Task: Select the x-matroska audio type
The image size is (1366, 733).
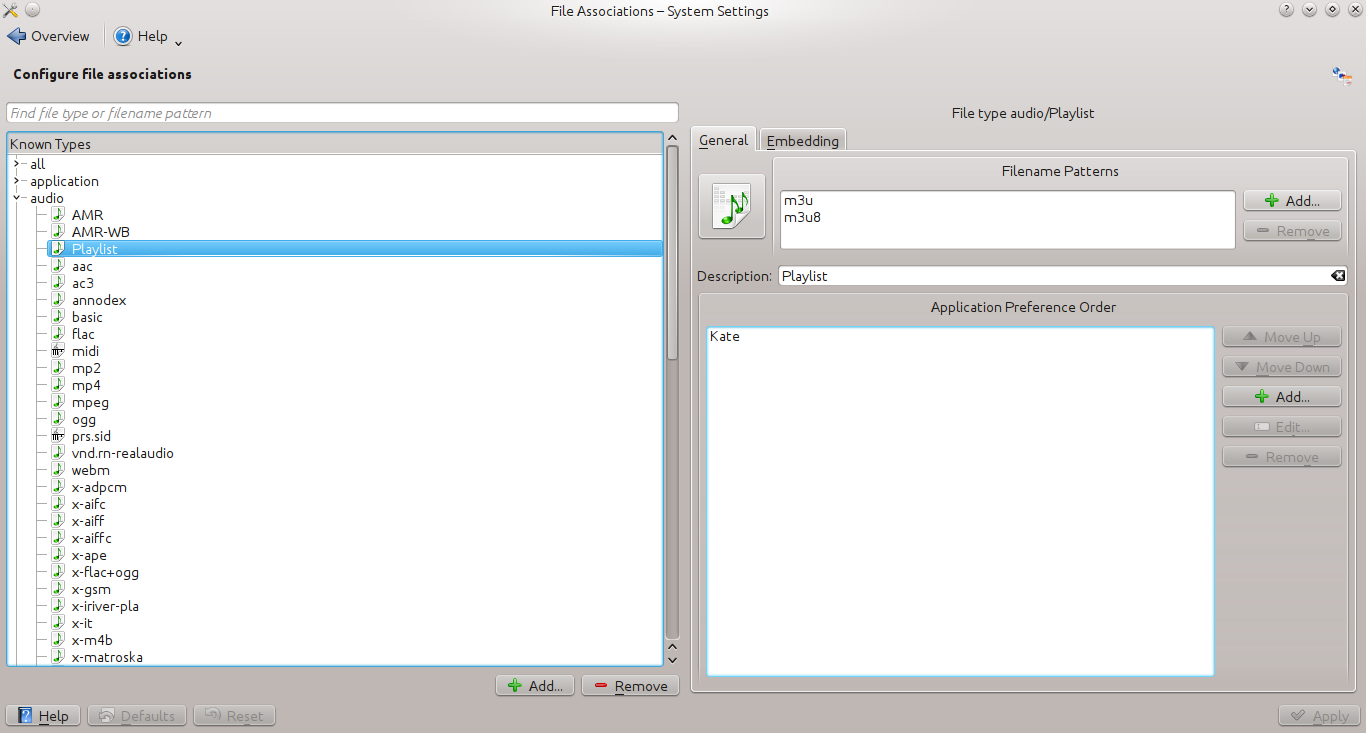Action: 107,657
